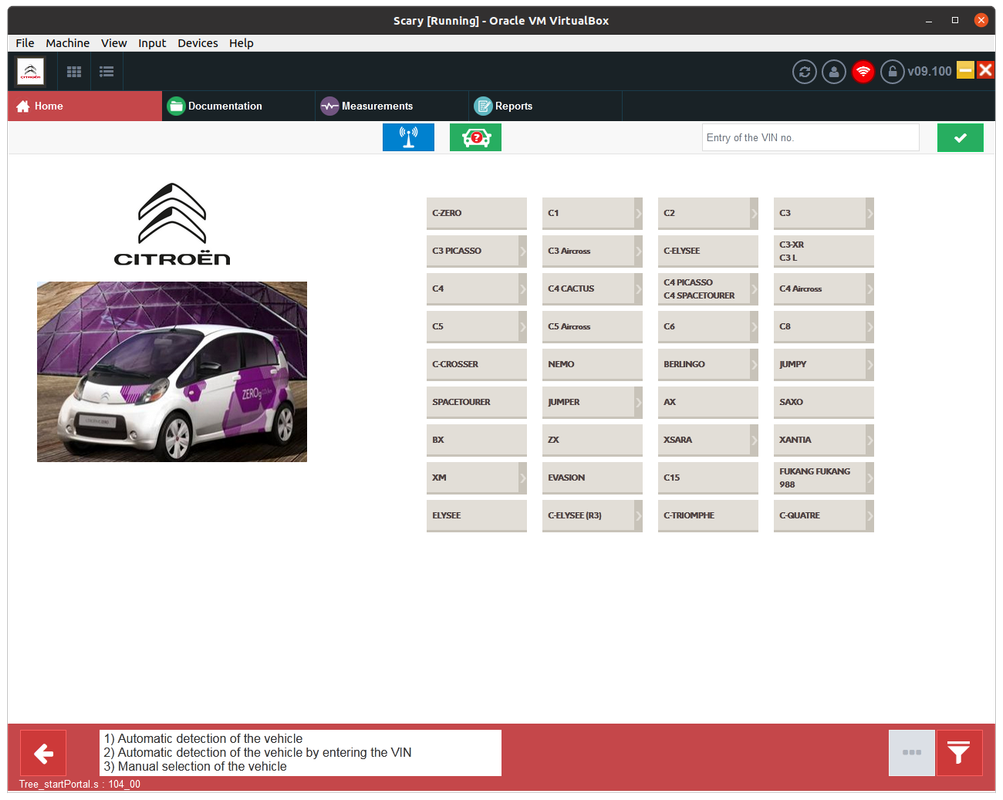1003x800 pixels.
Task: Expand the C1 model submenu
Action: 638,213
